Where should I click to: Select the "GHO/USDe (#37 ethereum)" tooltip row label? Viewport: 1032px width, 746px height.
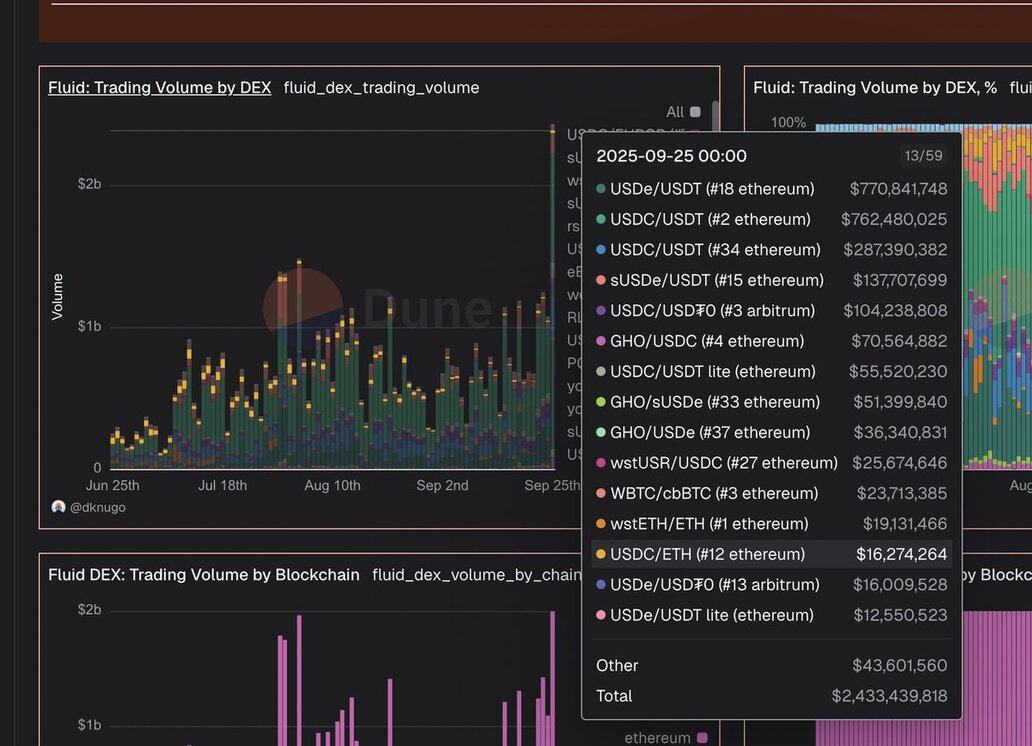[x=710, y=433]
